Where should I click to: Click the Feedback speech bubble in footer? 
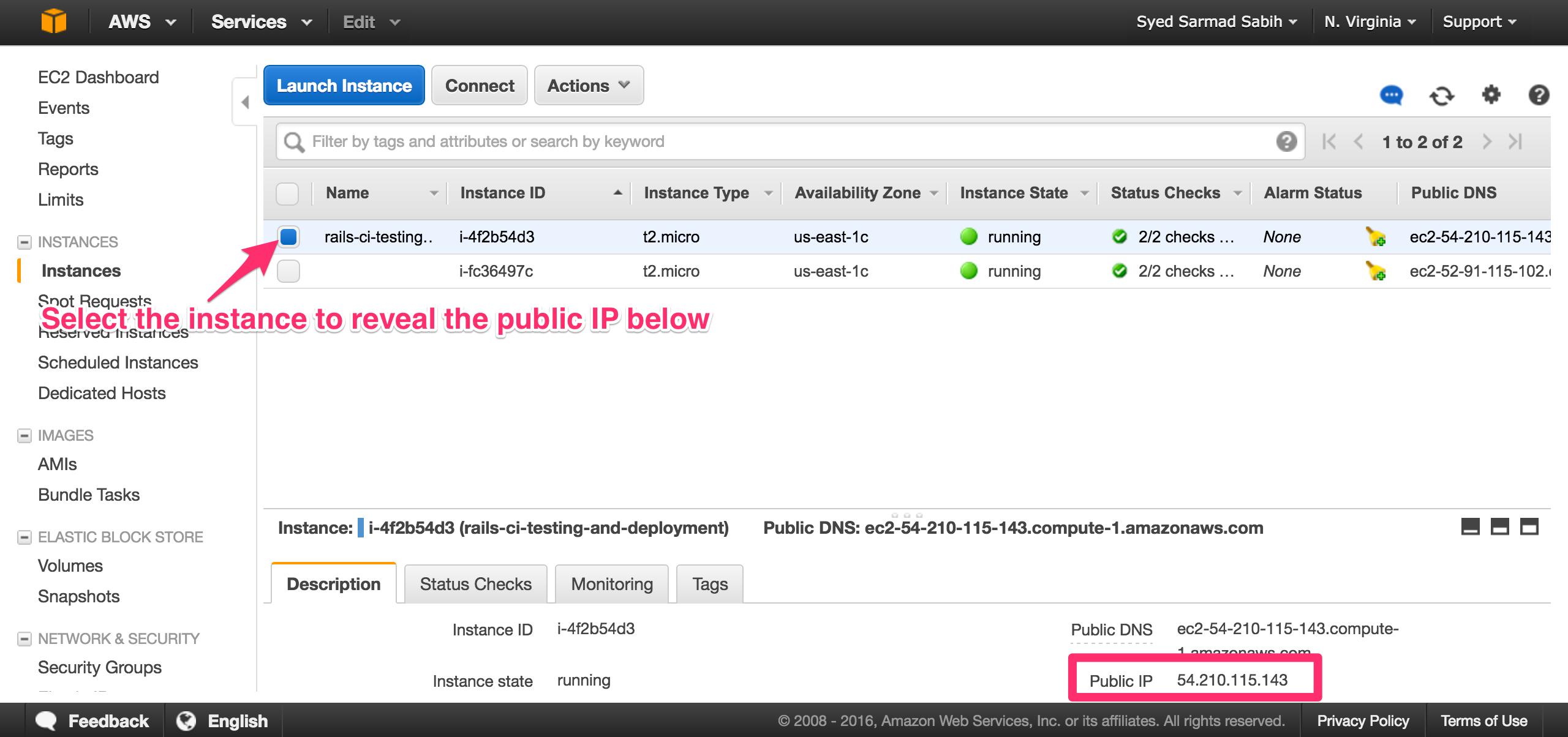point(47,720)
